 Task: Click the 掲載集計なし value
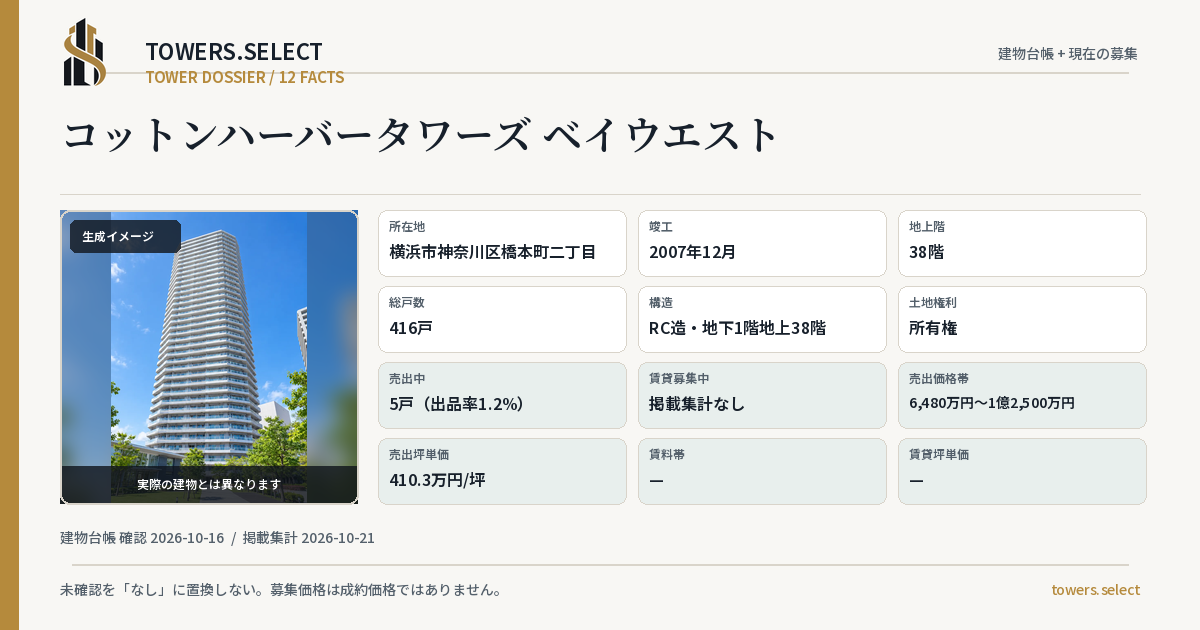[x=697, y=404]
